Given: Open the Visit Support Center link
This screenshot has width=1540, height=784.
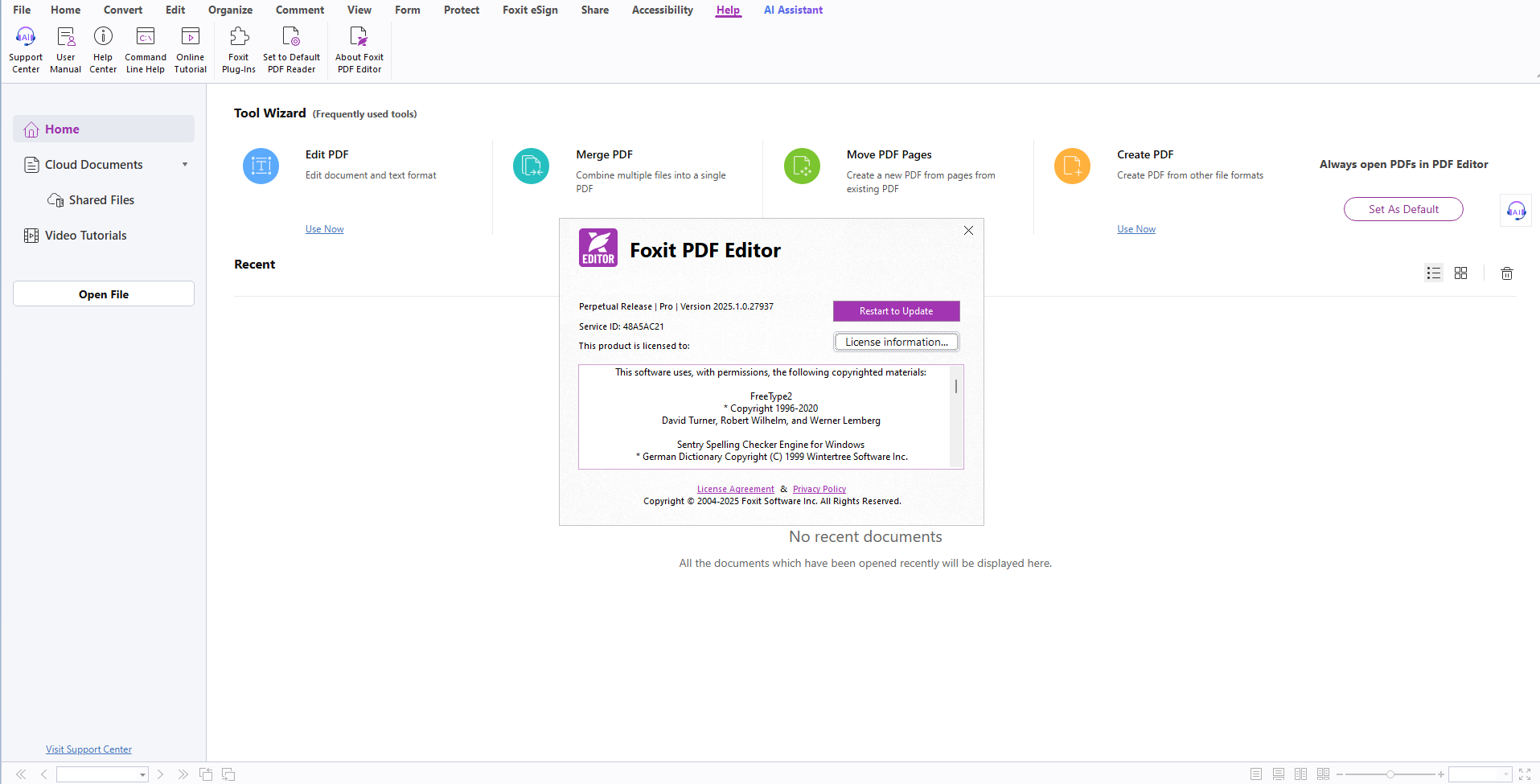Looking at the screenshot, I should click(x=88, y=749).
